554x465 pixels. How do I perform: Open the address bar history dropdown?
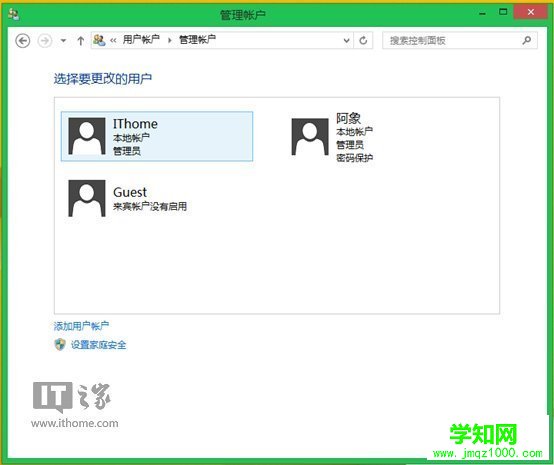click(347, 41)
